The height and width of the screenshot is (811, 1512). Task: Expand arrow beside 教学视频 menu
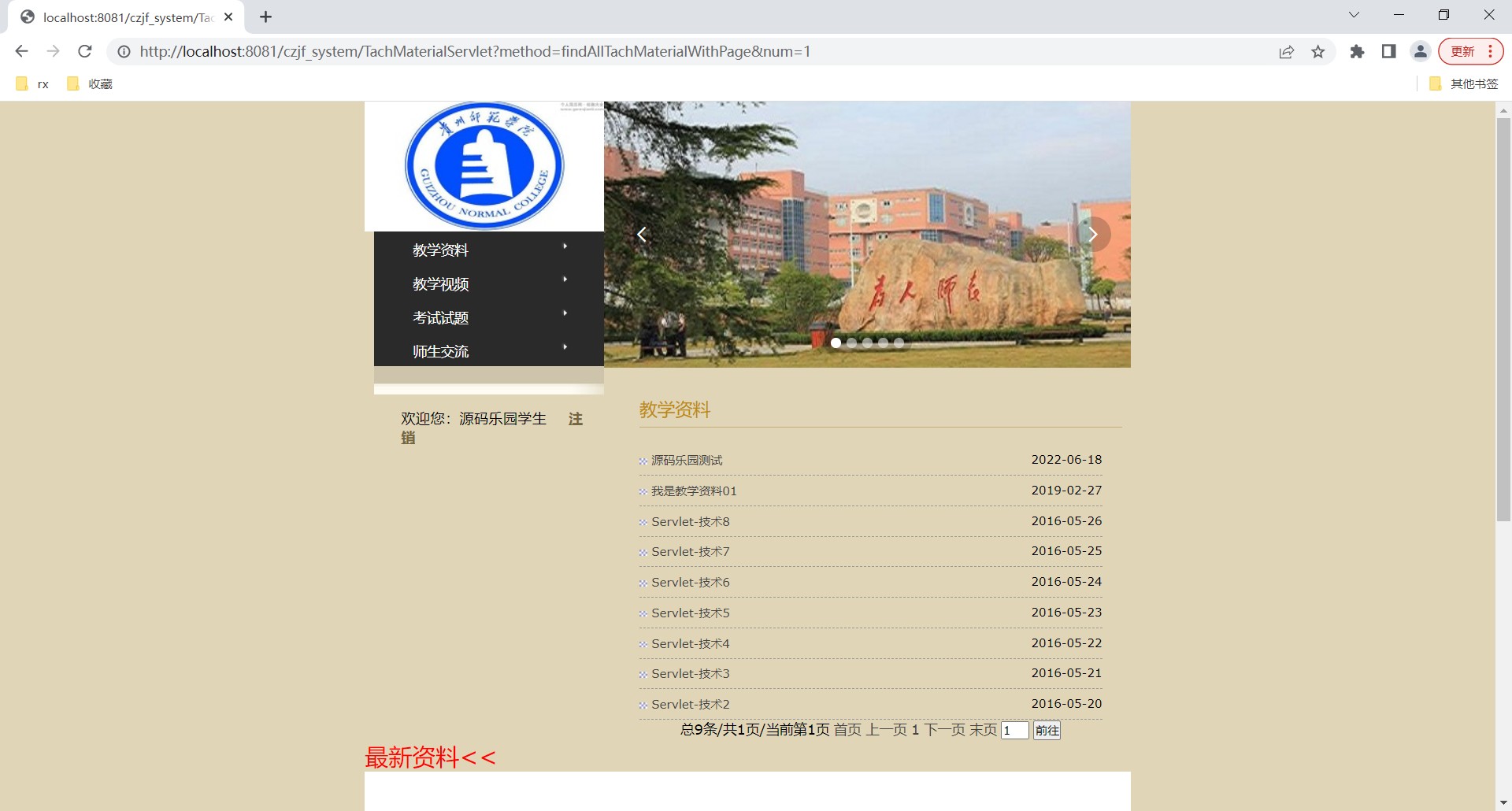[565, 280]
